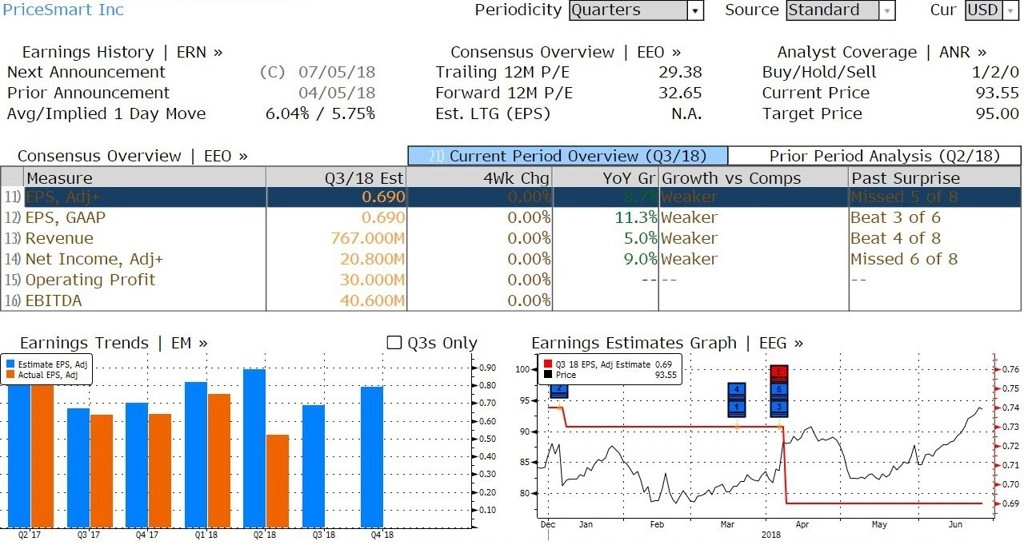Toggle the Q3s Only checkbox

(394, 343)
